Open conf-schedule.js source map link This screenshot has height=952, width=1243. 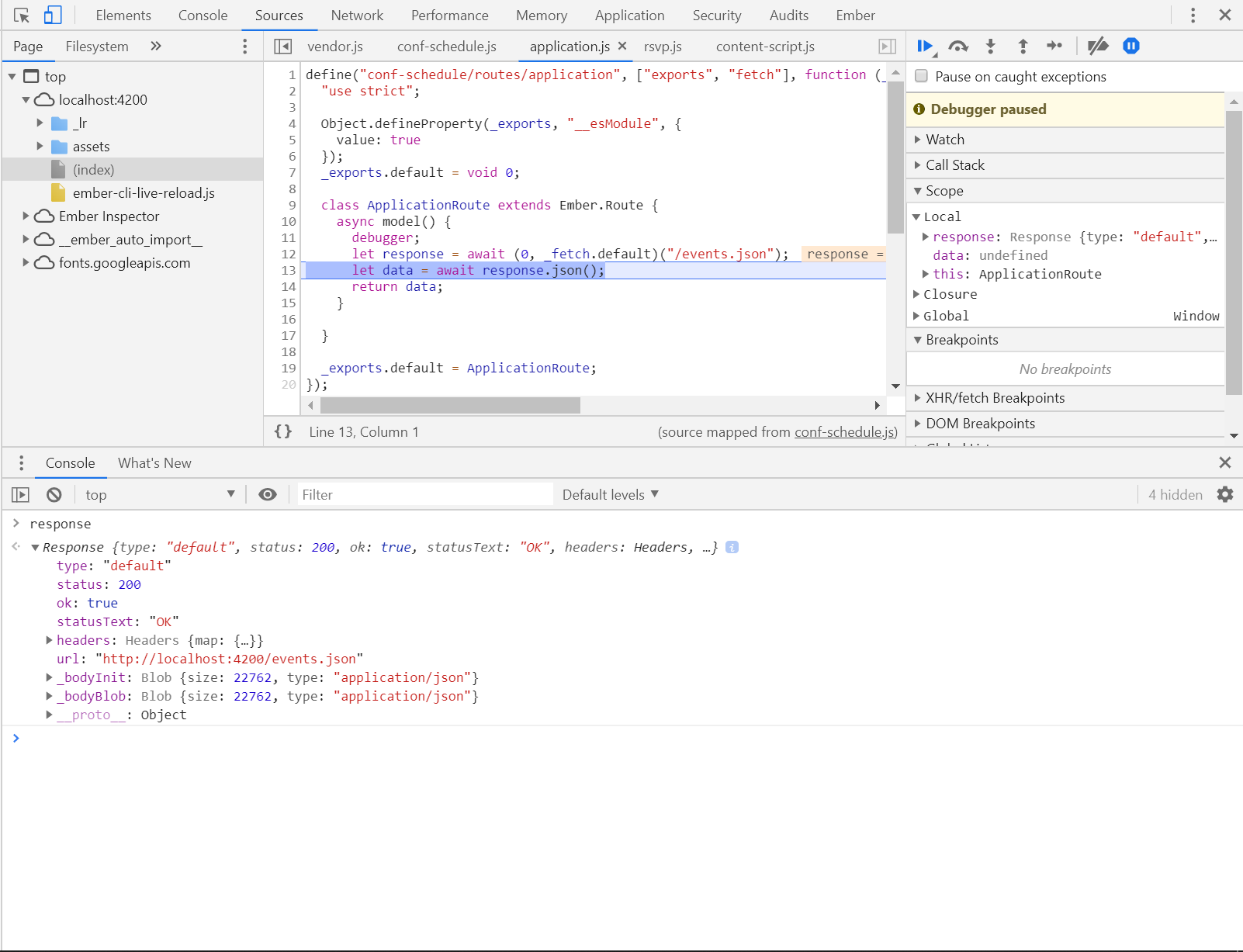tap(844, 432)
